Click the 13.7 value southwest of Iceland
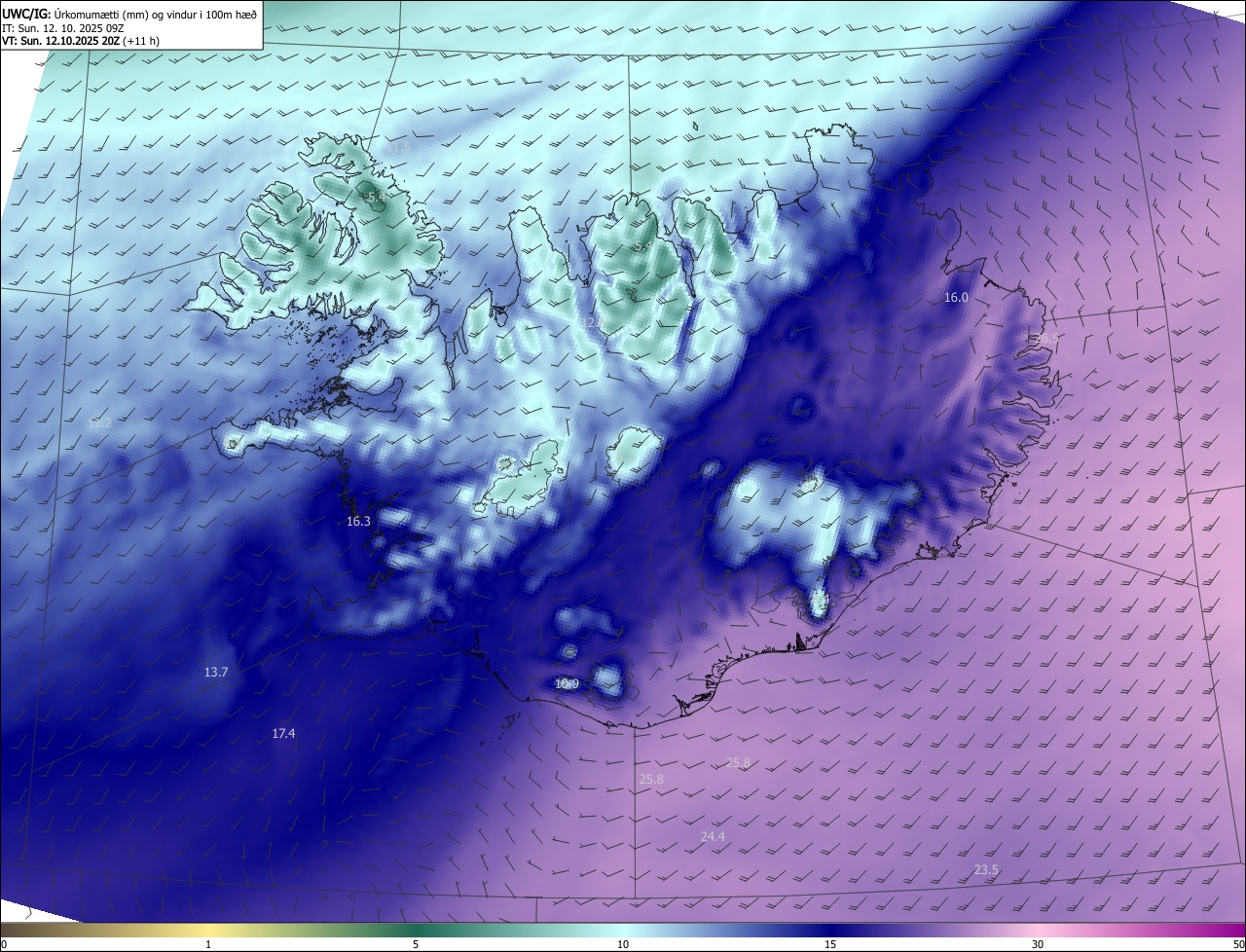 (216, 673)
